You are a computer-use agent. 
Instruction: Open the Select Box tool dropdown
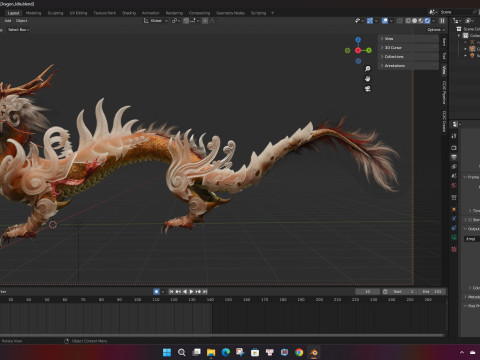pyautogui.click(x=19, y=30)
